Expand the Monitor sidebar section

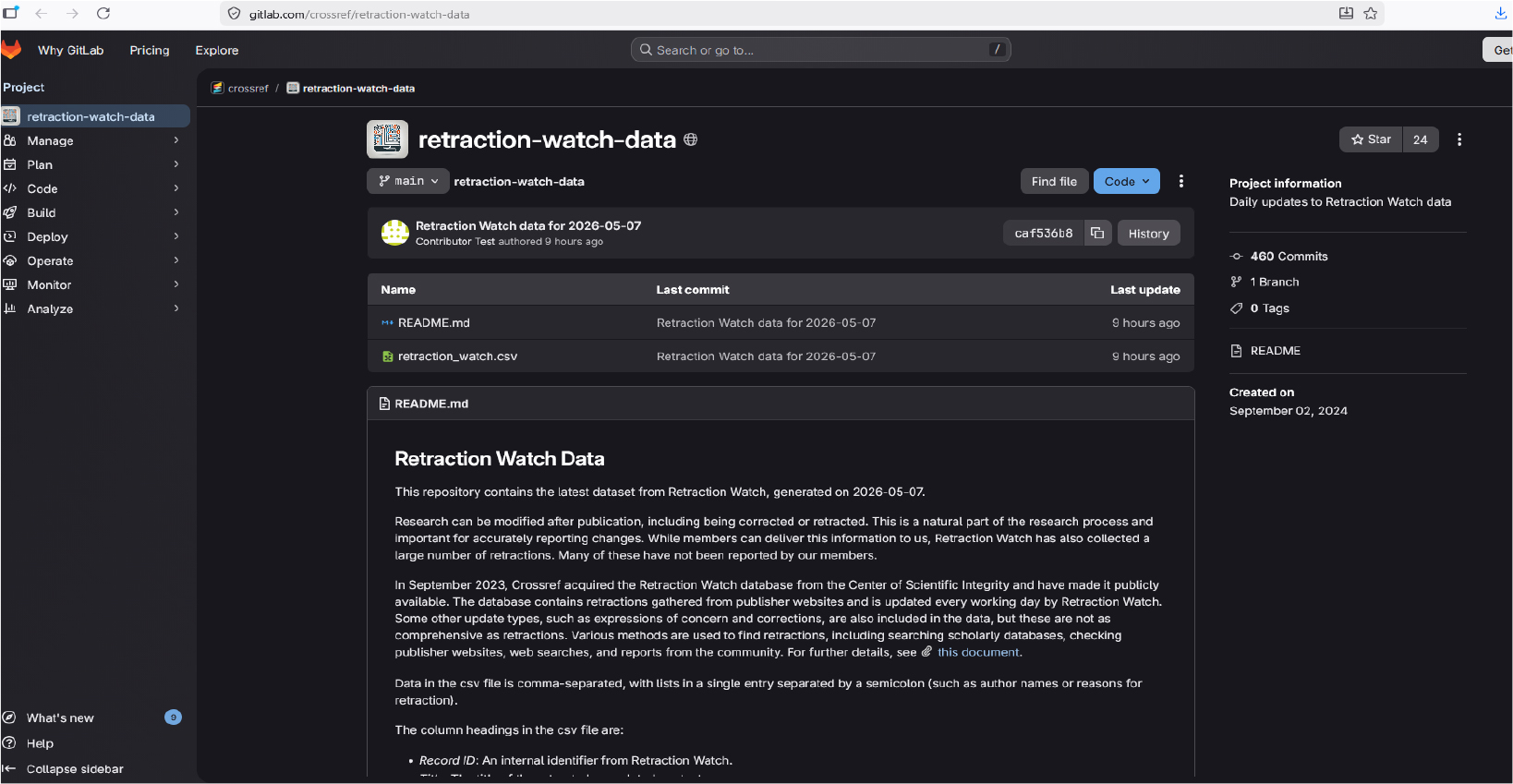pyautogui.click(x=95, y=284)
